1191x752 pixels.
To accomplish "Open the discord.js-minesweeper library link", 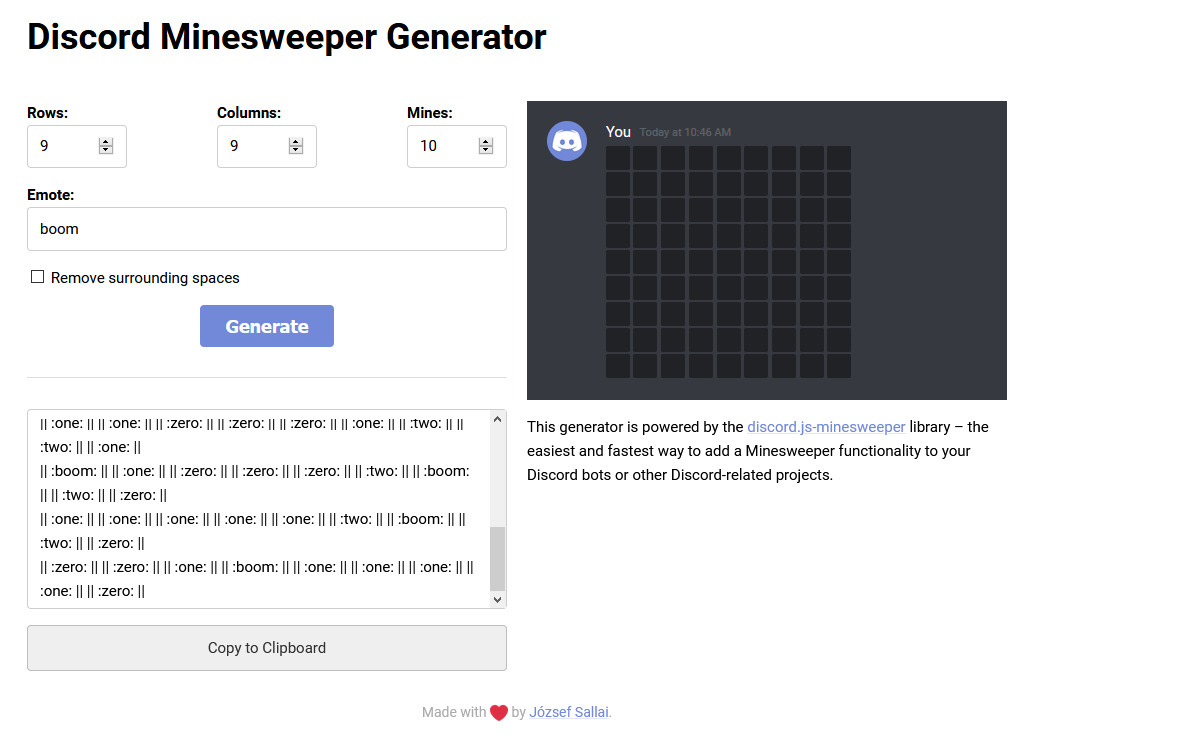I will (826, 426).
